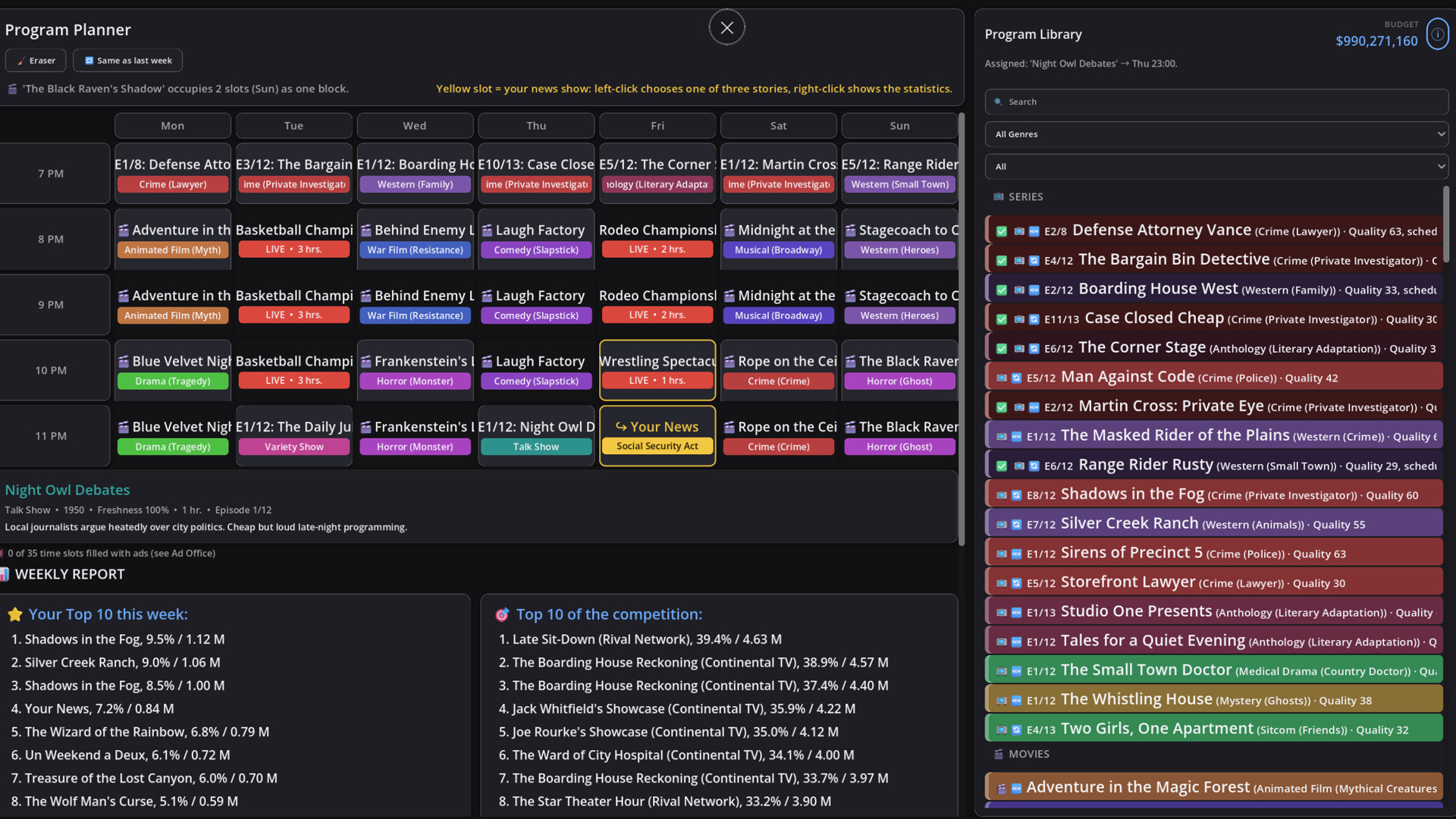
Task: Select the Thu day column header
Action: 536,126
